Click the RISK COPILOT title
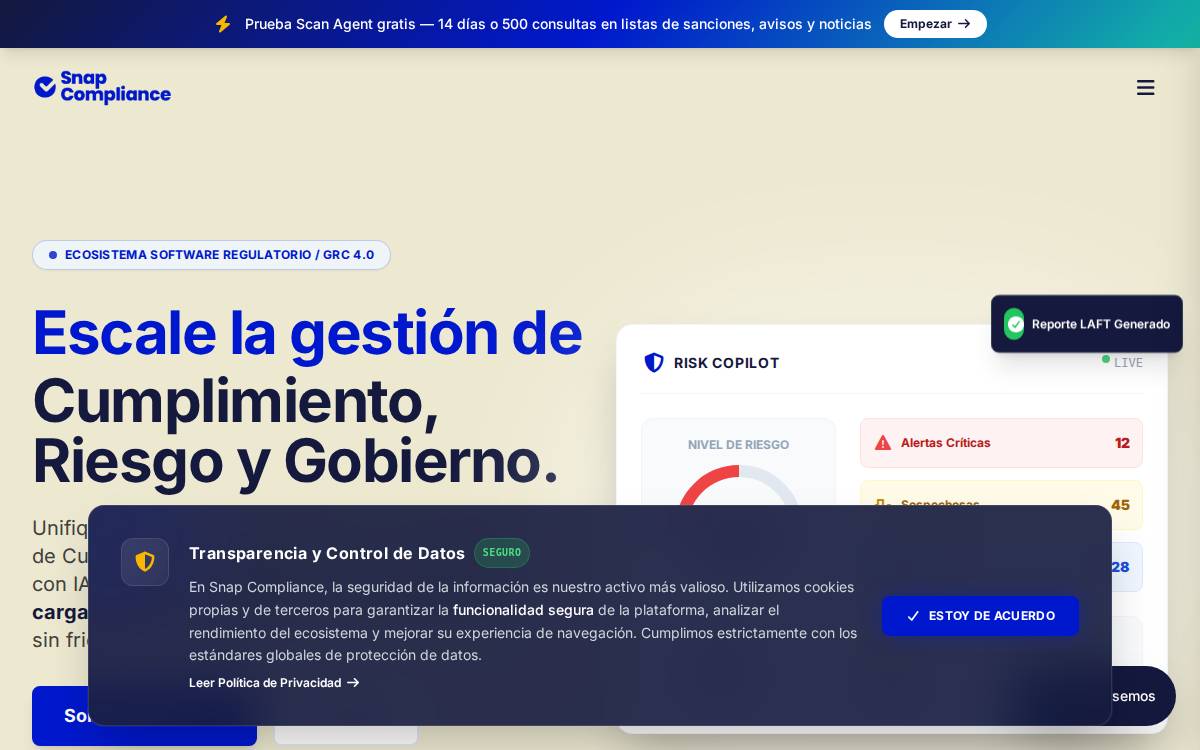 (726, 363)
